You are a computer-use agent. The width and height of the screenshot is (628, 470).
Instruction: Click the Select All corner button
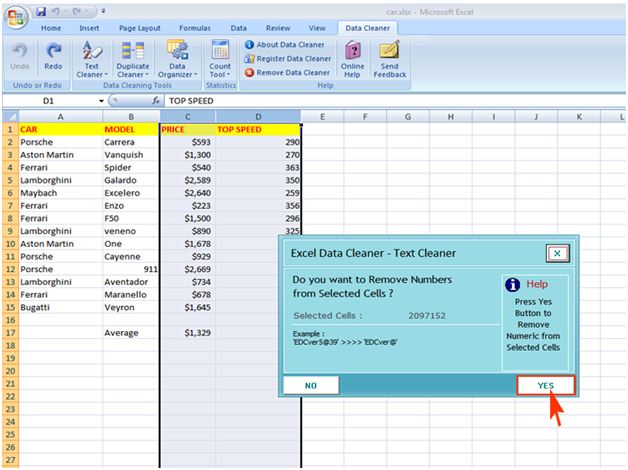click(10, 117)
